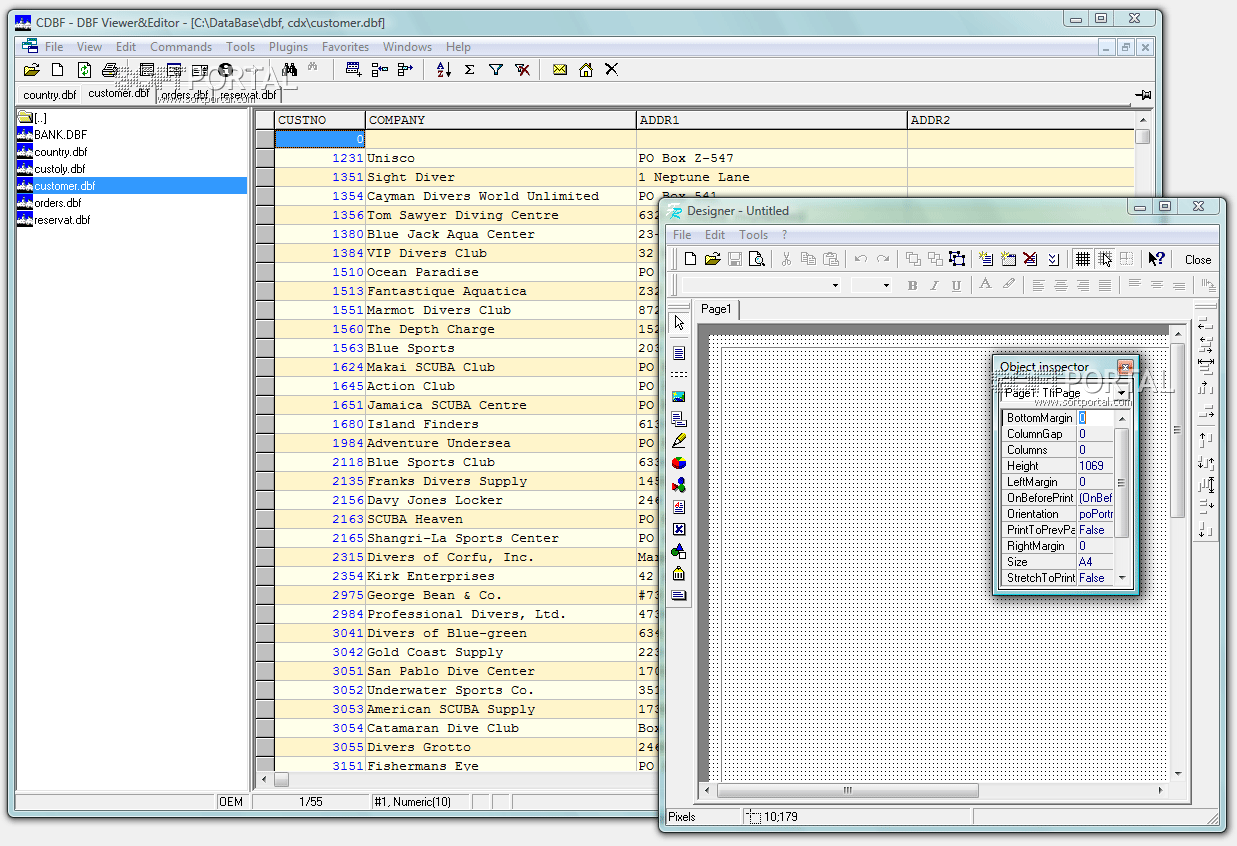1237x846 pixels.
Task: Click the yellow envelope mail icon
Action: (x=560, y=70)
